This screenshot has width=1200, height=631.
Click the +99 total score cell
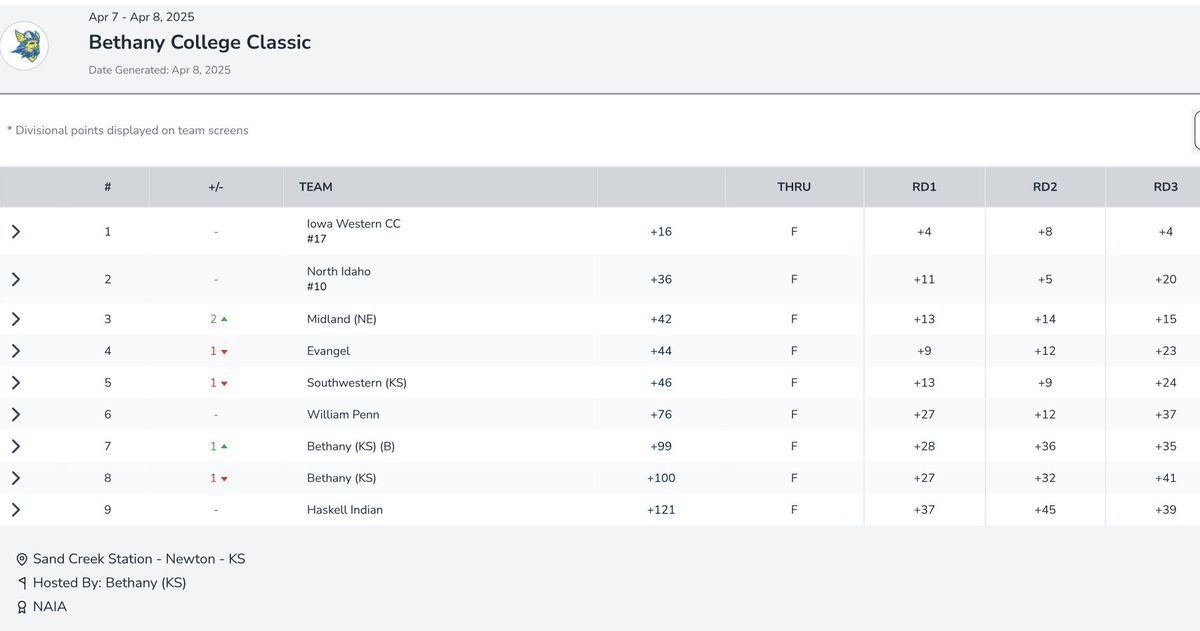tap(661, 446)
